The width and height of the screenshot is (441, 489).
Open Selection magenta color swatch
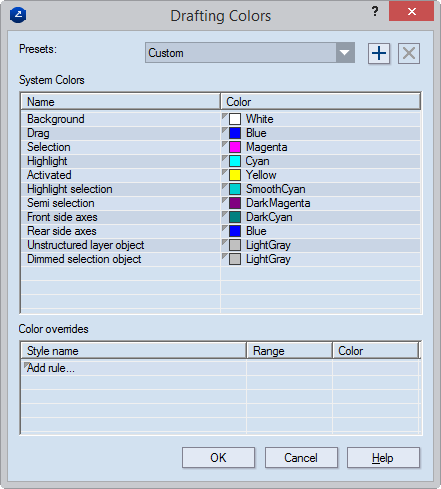235,147
